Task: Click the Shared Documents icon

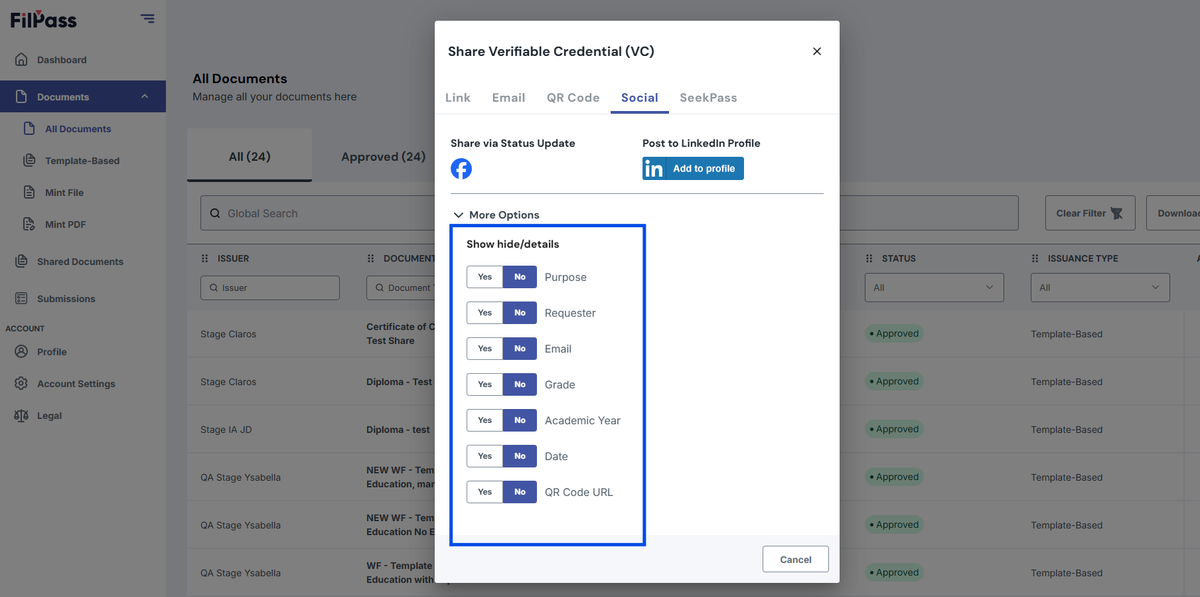Action: point(21,262)
